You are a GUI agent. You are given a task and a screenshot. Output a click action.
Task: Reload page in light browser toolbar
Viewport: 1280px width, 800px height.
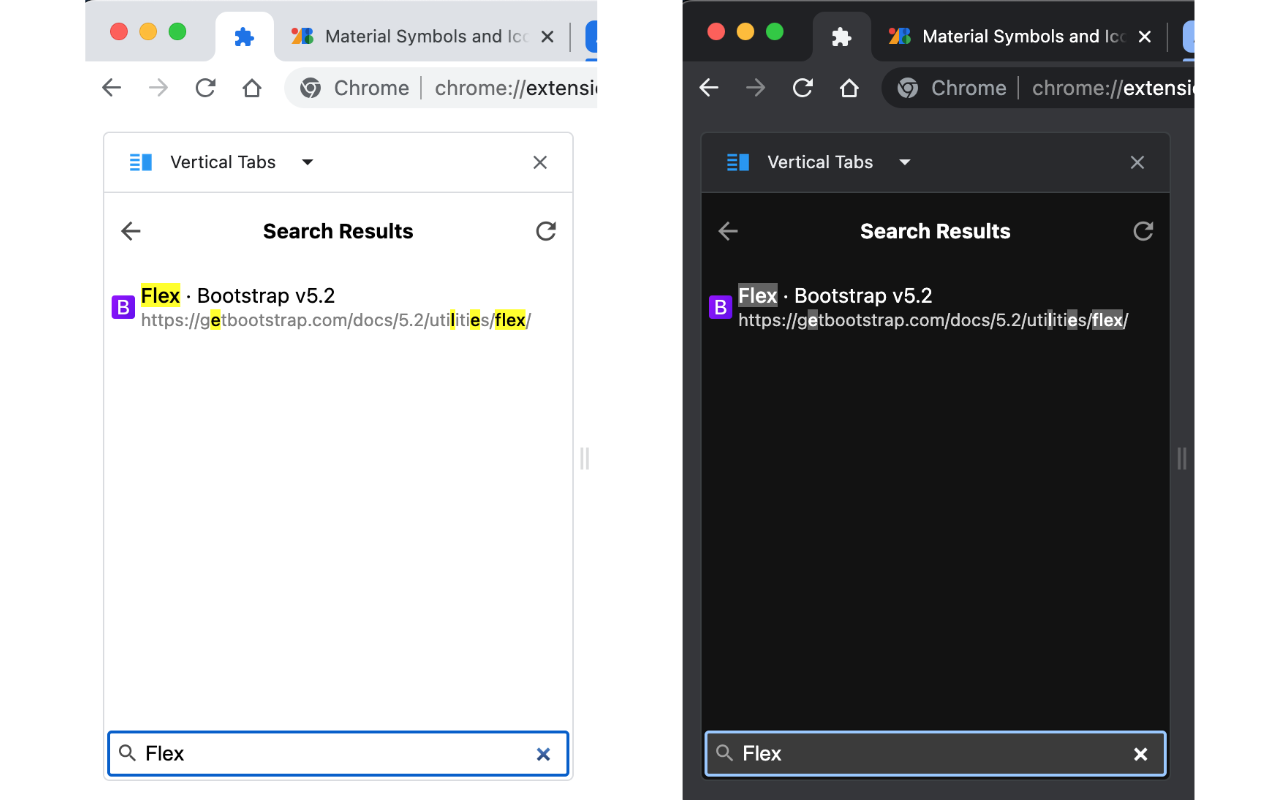205,88
